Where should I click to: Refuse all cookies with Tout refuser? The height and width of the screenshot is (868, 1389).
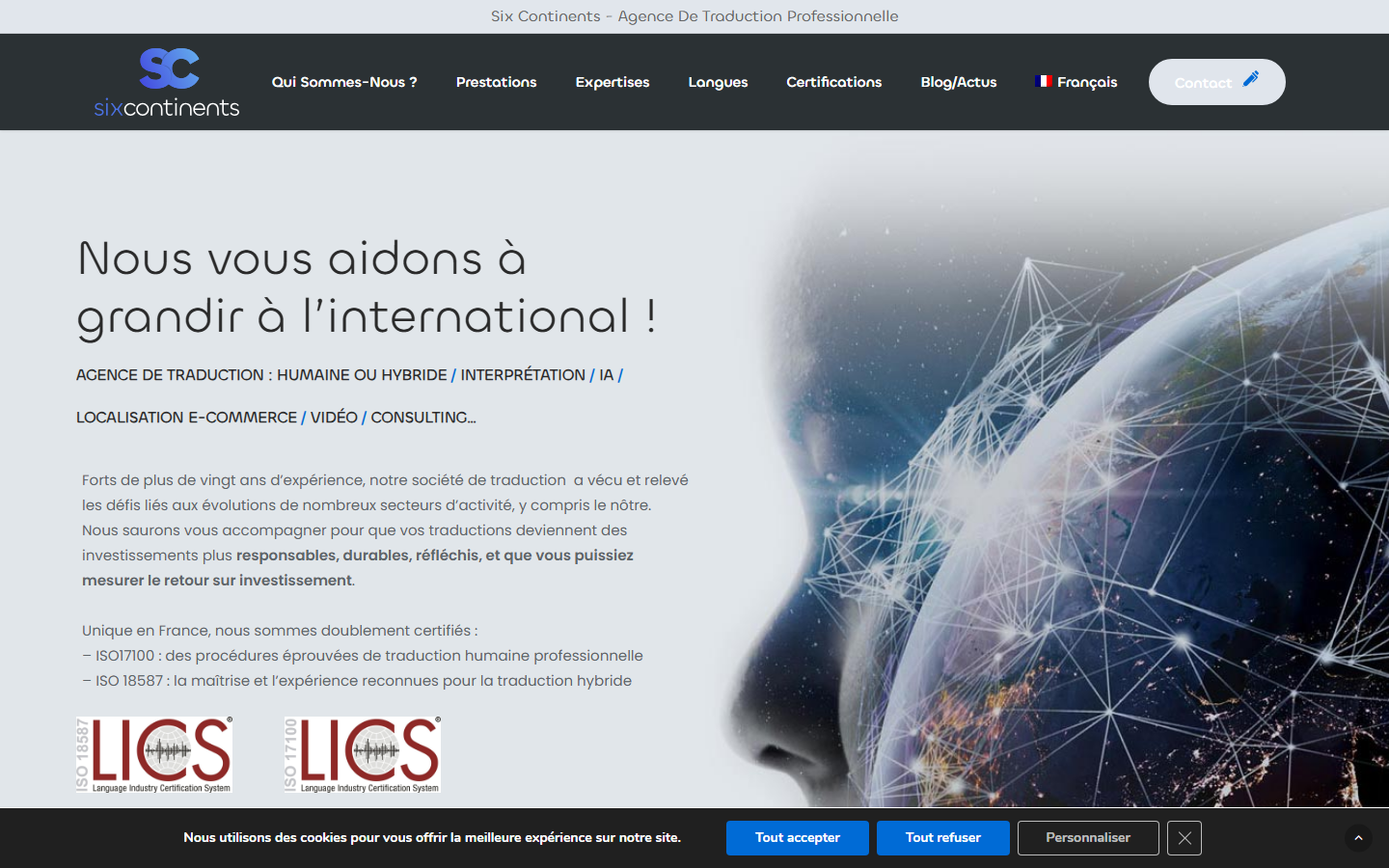click(943, 838)
